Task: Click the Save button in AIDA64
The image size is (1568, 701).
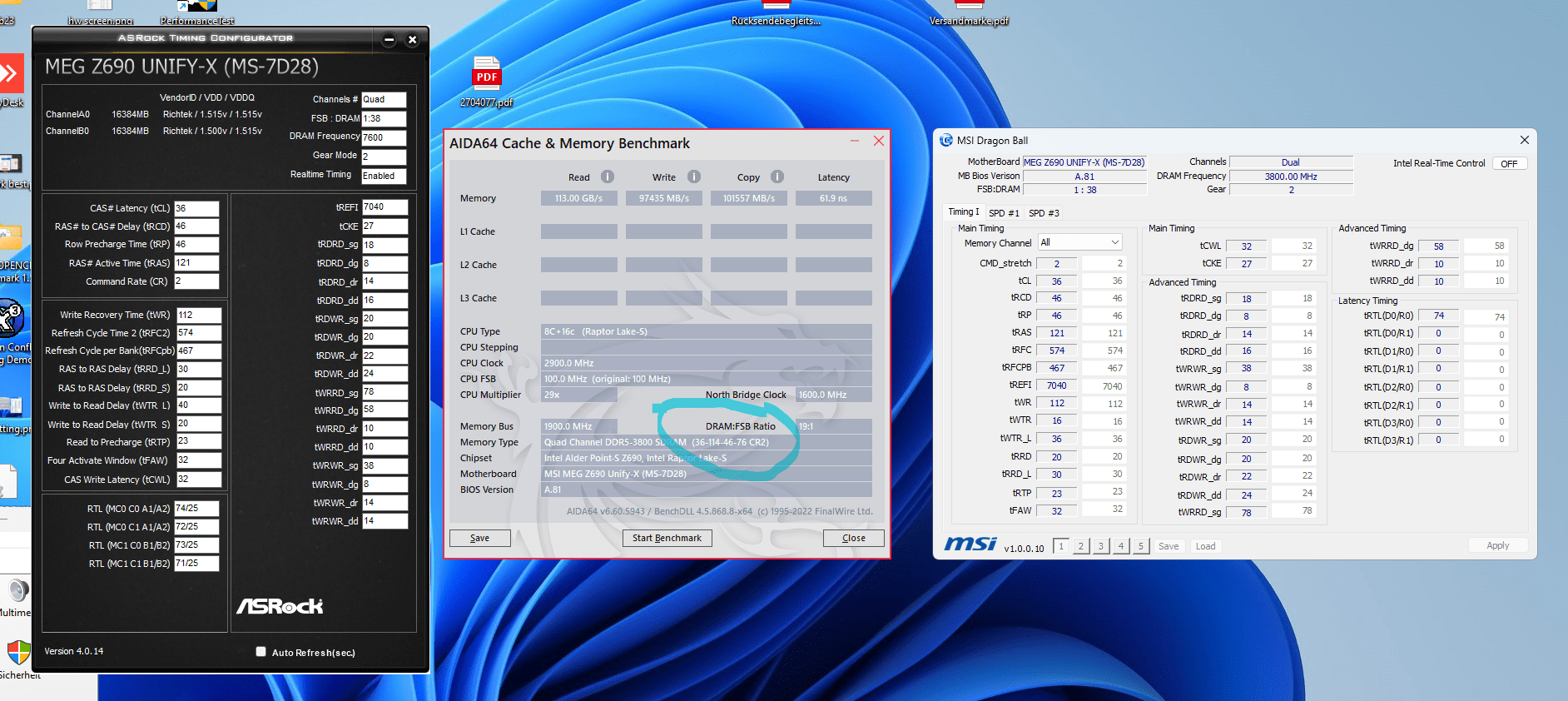Action: [479, 538]
